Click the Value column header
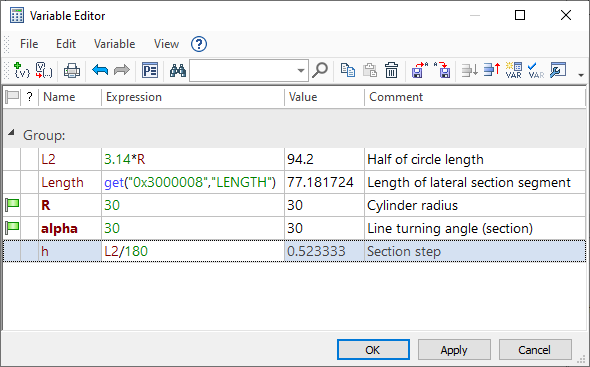 (x=324, y=97)
